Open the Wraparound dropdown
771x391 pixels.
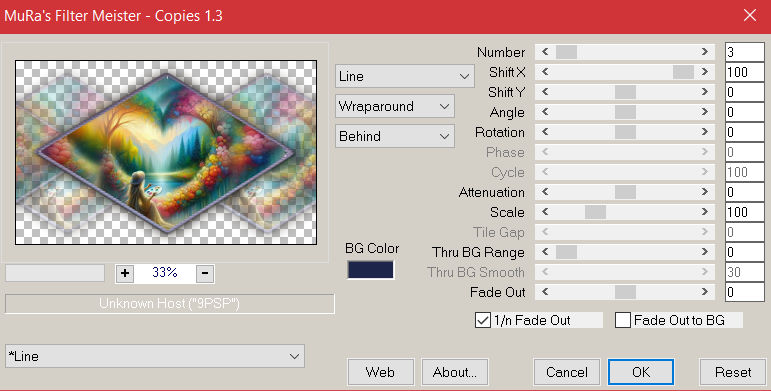(x=395, y=106)
